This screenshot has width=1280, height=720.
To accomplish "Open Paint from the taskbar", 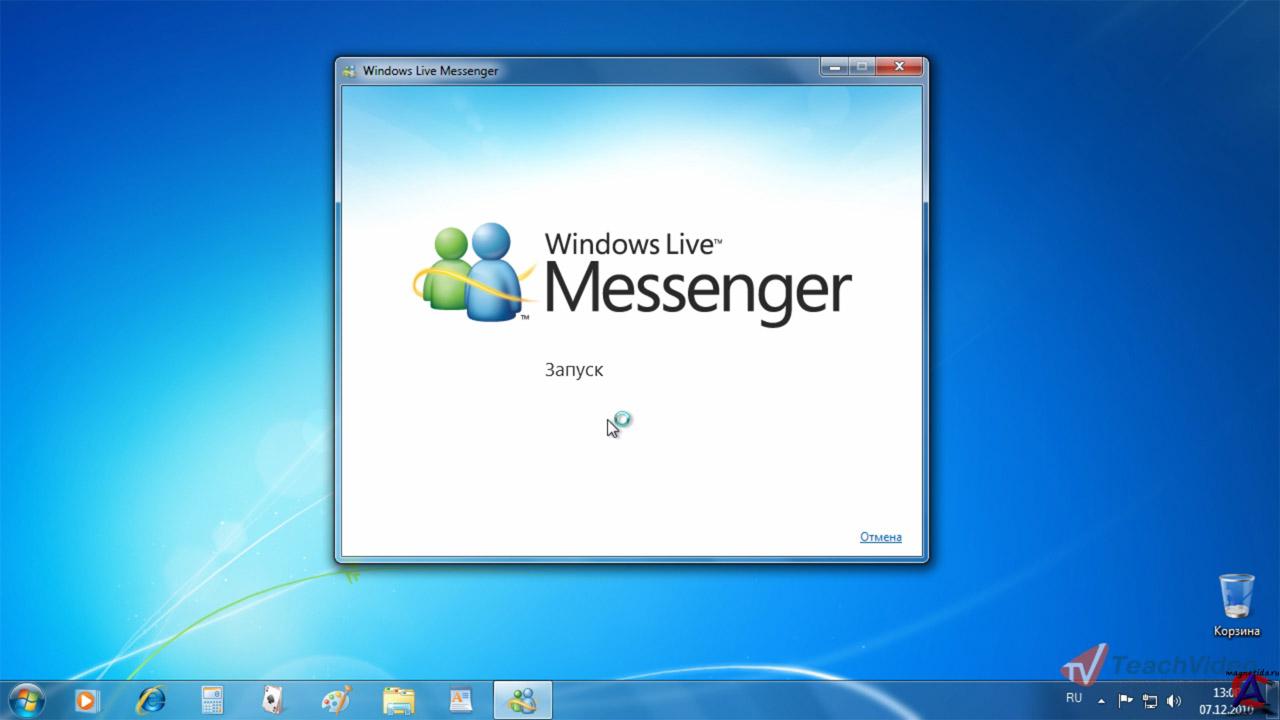I will 335,699.
